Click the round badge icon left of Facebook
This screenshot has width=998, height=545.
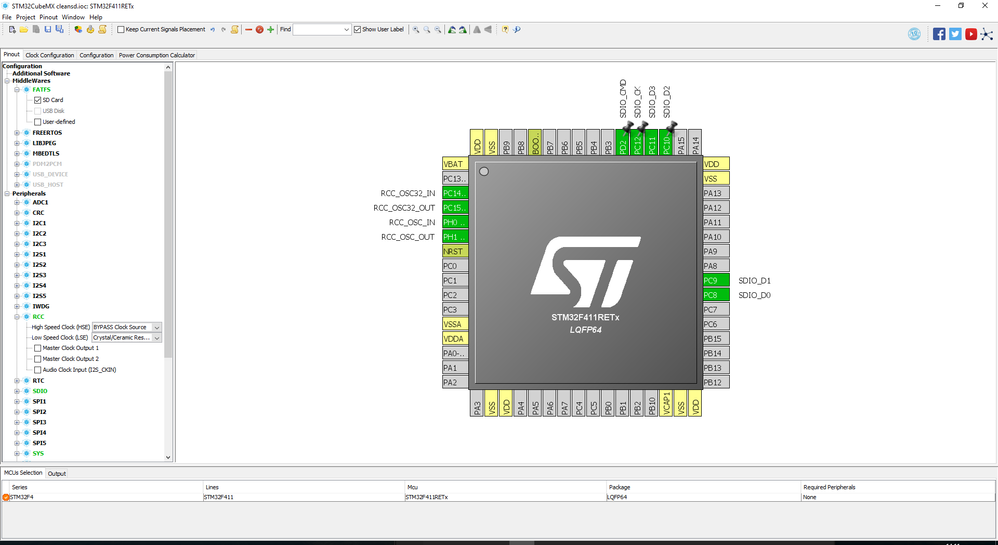coord(915,34)
